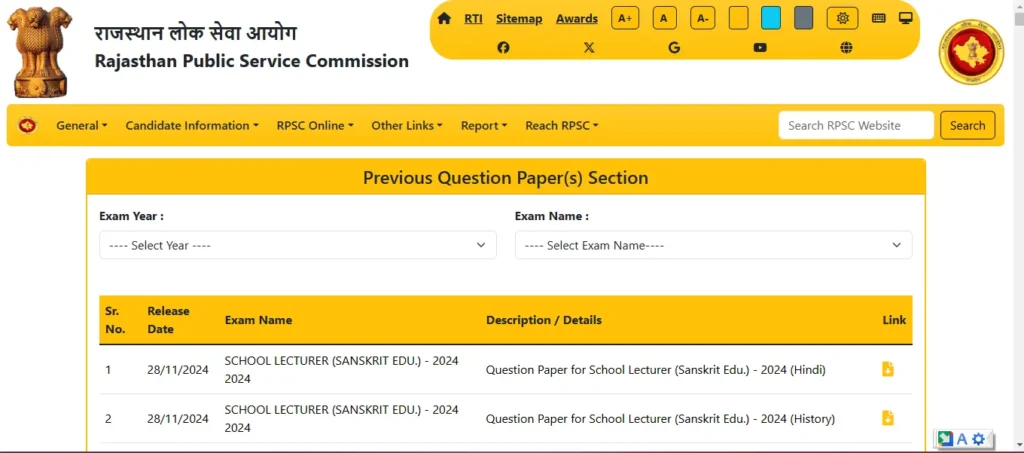Open the settings gear in accessibility bar
The image size is (1024, 453).
[842, 18]
